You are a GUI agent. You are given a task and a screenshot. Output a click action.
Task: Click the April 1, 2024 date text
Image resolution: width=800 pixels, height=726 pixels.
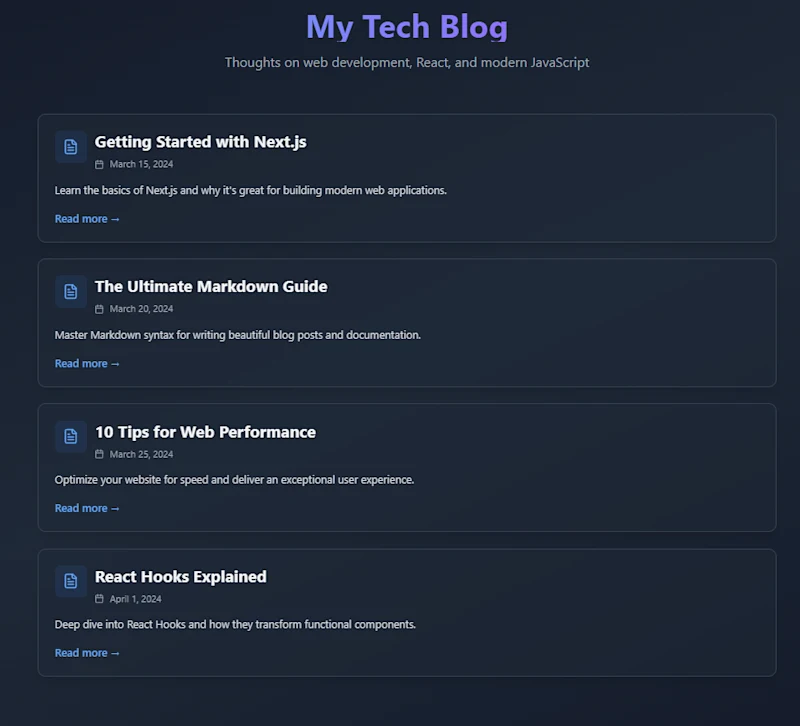coord(136,599)
